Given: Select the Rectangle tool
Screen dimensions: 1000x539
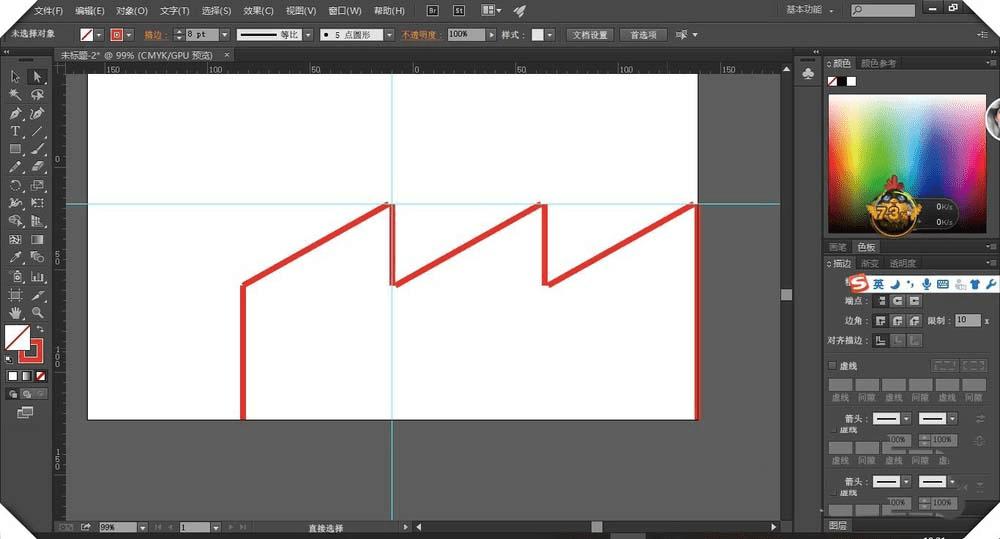Looking at the screenshot, I should coord(15,149).
